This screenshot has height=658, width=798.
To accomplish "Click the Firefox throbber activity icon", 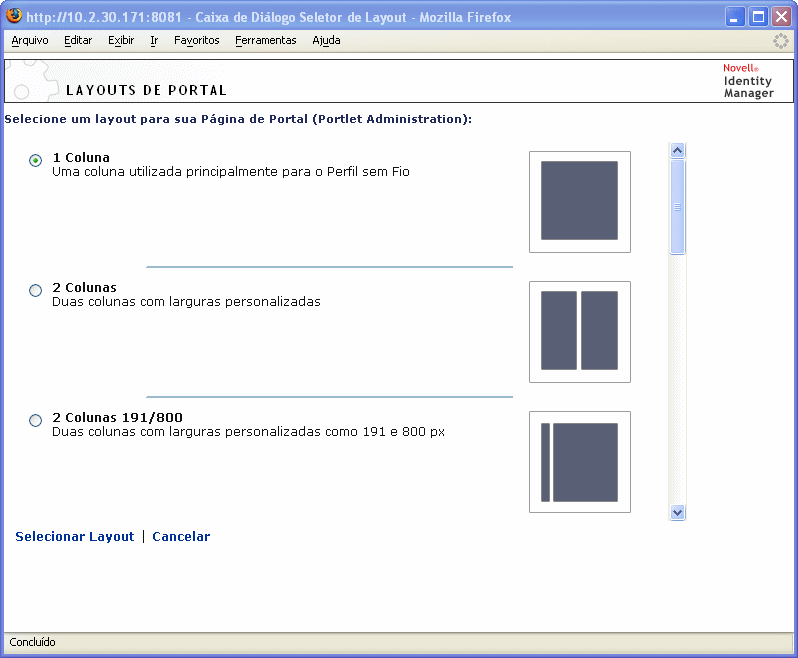I will coord(780,41).
